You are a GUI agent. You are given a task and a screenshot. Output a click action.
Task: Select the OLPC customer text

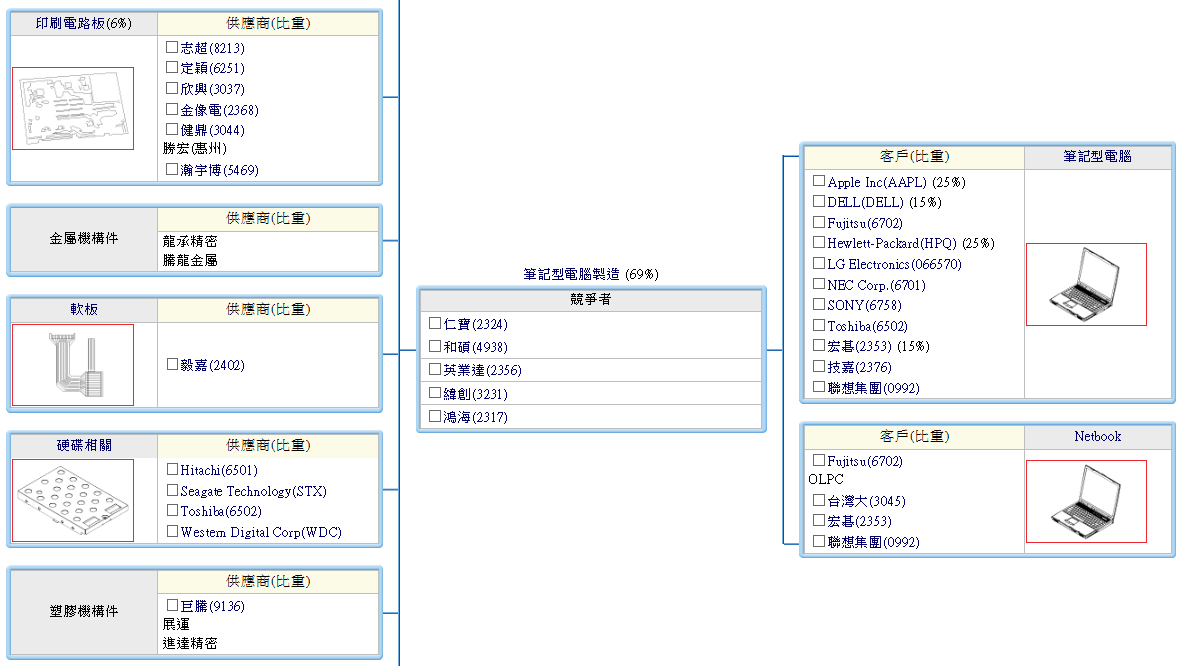[x=826, y=479]
